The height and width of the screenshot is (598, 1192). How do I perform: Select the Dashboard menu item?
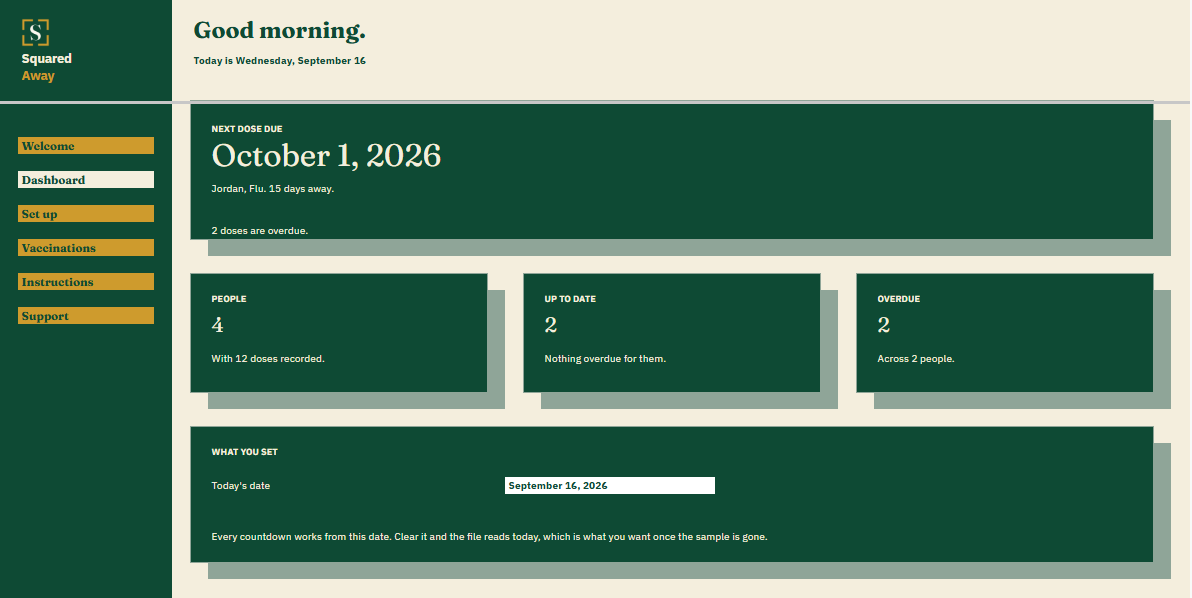coord(86,180)
